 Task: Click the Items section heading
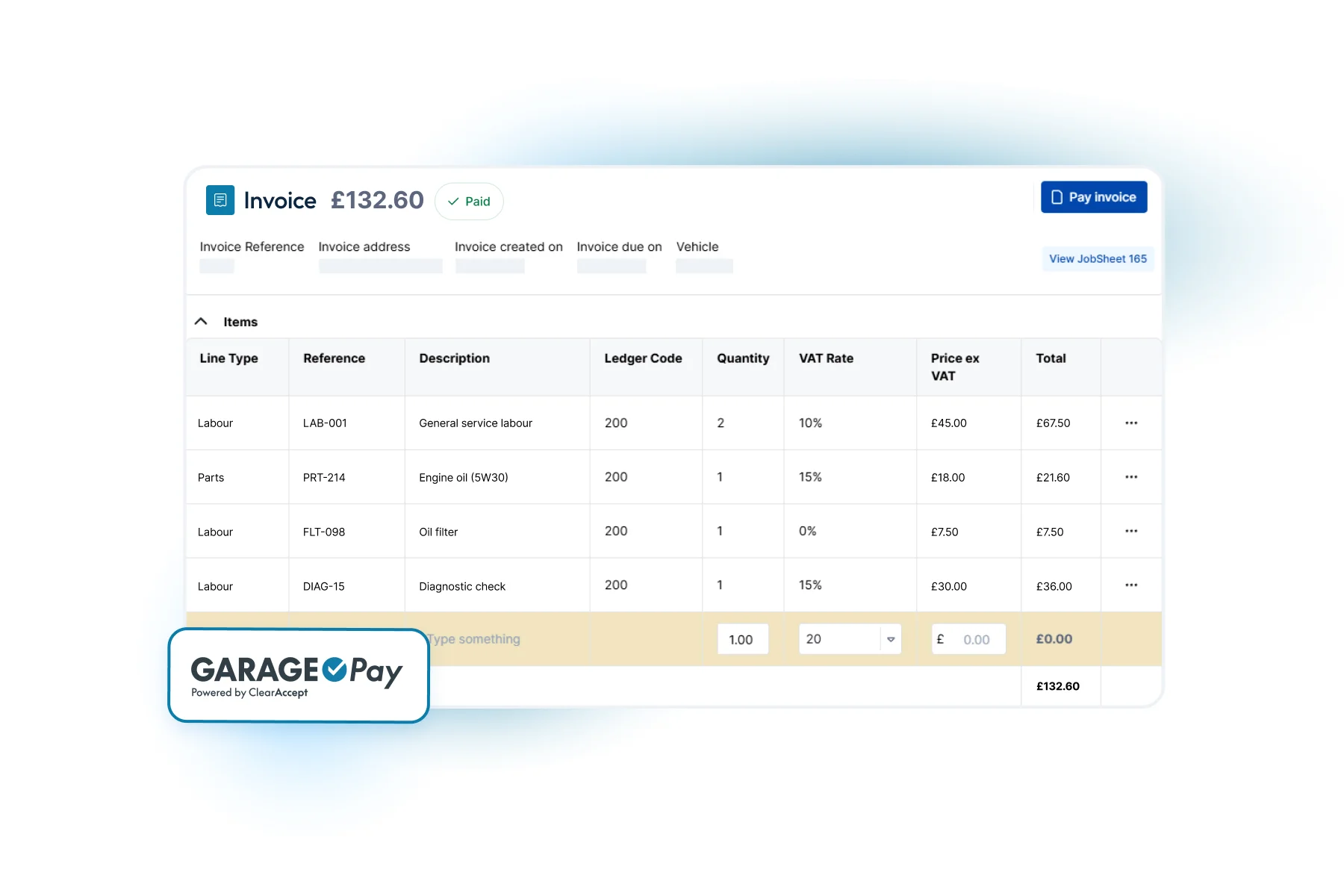240,322
